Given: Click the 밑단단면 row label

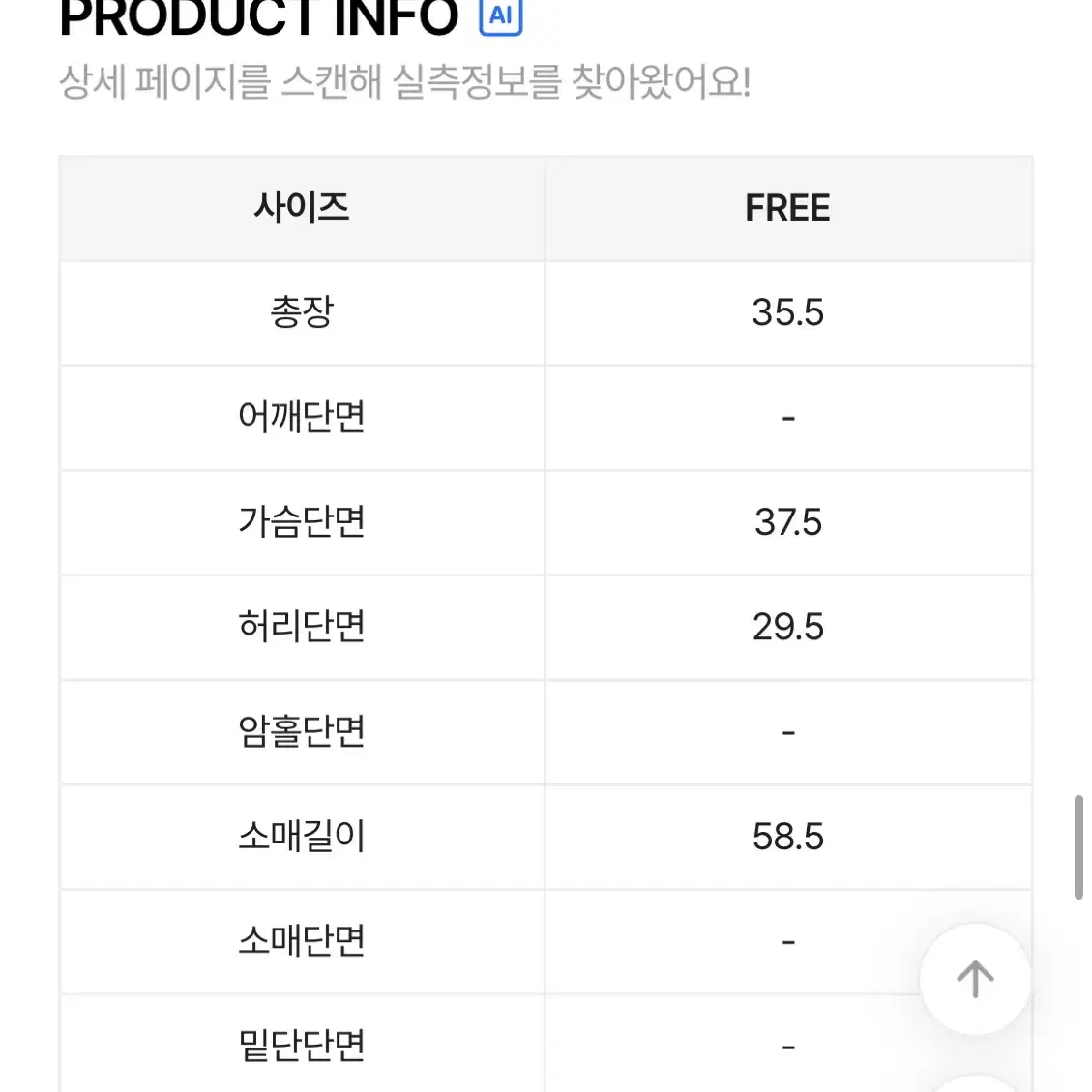Looking at the screenshot, I should tap(302, 1046).
